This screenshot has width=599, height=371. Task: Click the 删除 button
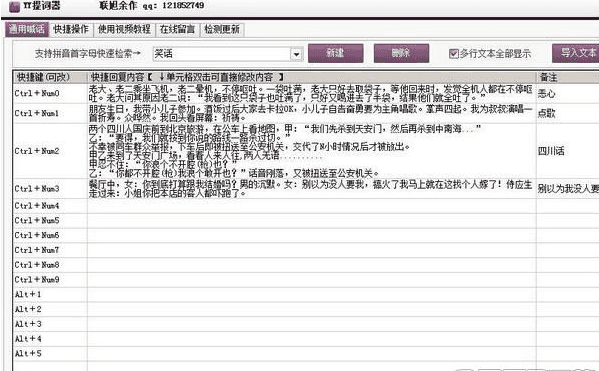pos(401,53)
